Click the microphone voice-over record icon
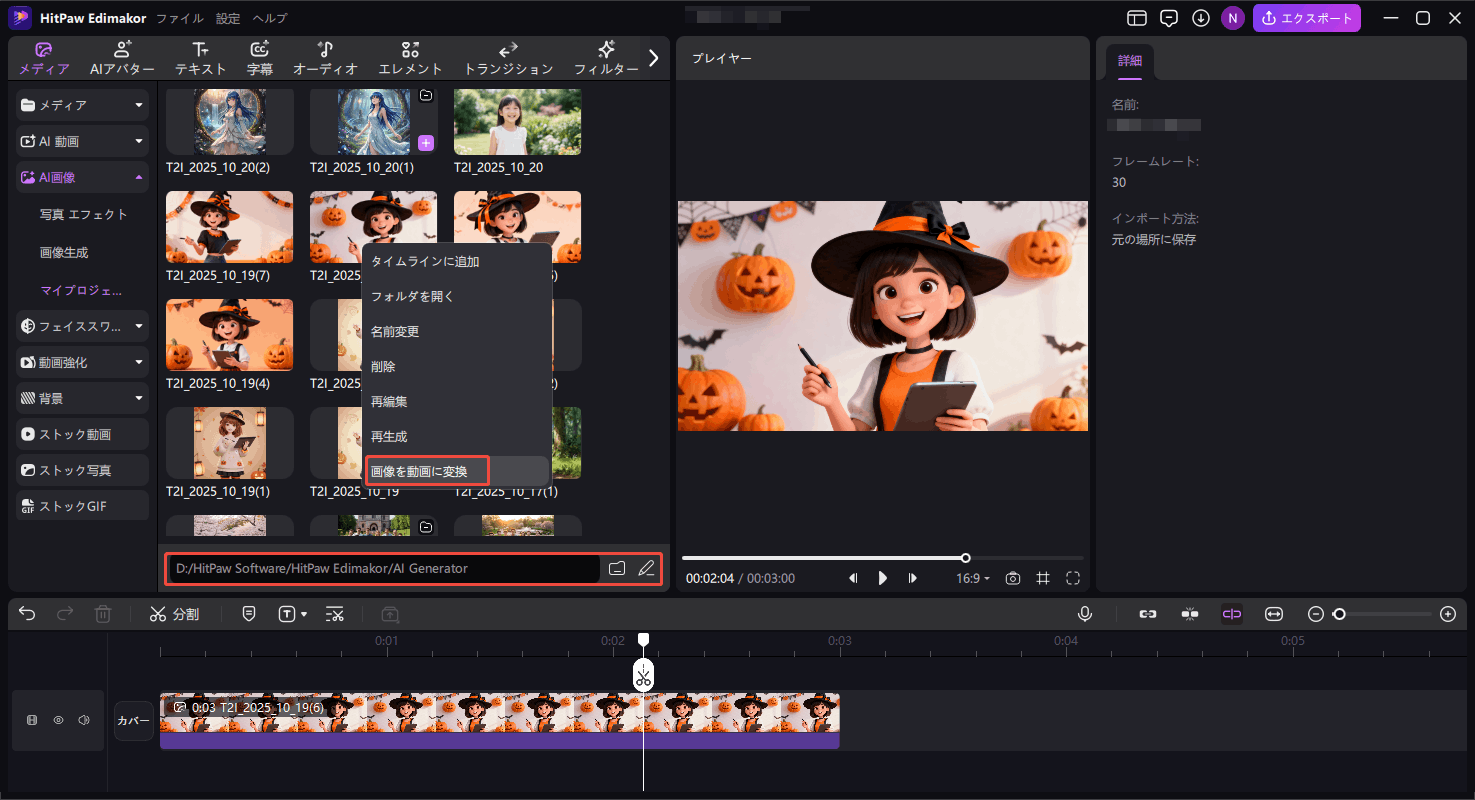This screenshot has width=1475, height=800. tap(1085, 614)
